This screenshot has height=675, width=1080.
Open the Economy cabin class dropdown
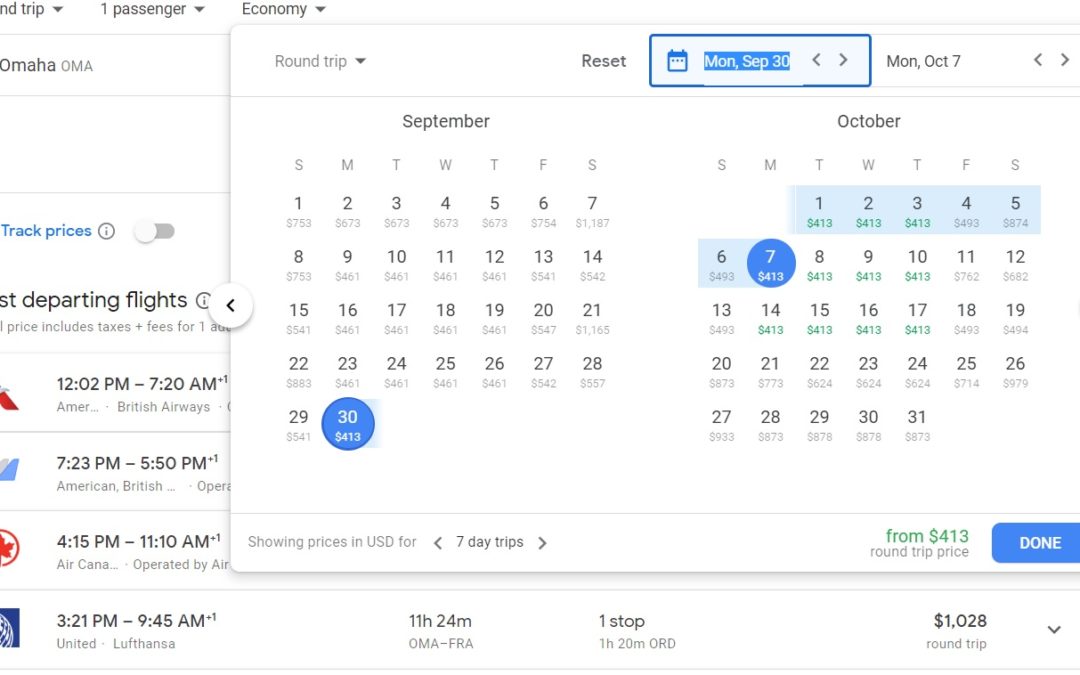[283, 9]
